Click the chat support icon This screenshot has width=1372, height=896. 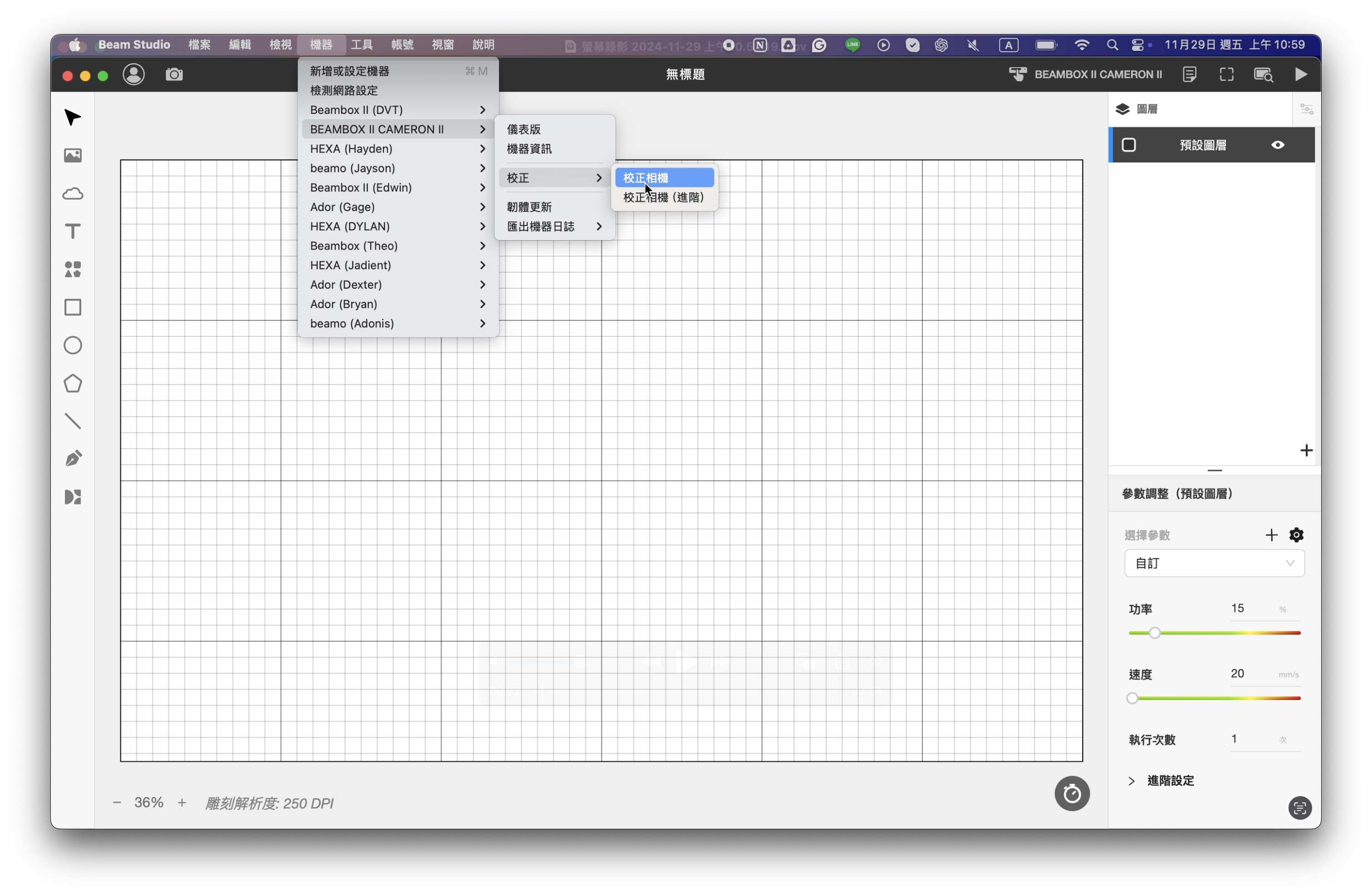(1300, 808)
